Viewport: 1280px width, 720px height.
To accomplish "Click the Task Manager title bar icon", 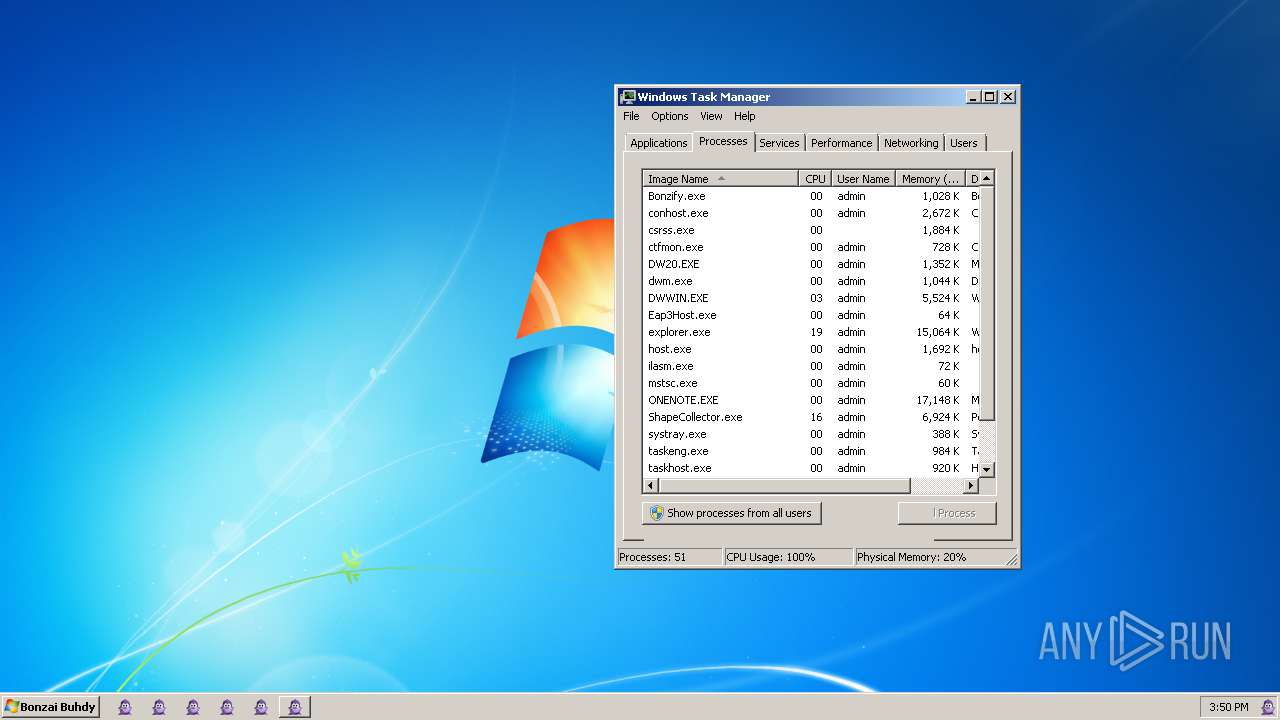I will tap(628, 97).
